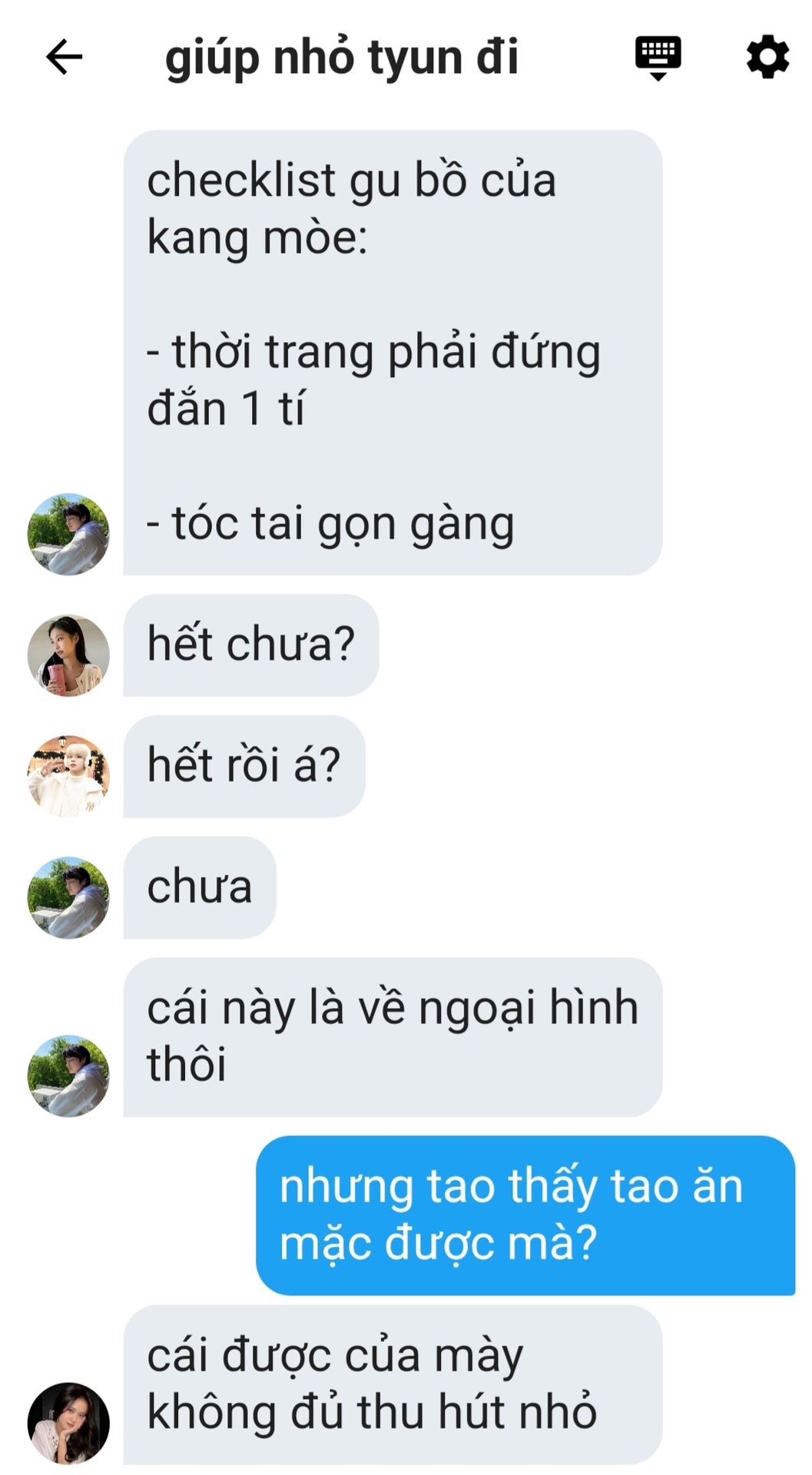This screenshot has width=812, height=1475.
Task: Tap the '- tóc tai gọn gàng' line
Action: [x=330, y=525]
